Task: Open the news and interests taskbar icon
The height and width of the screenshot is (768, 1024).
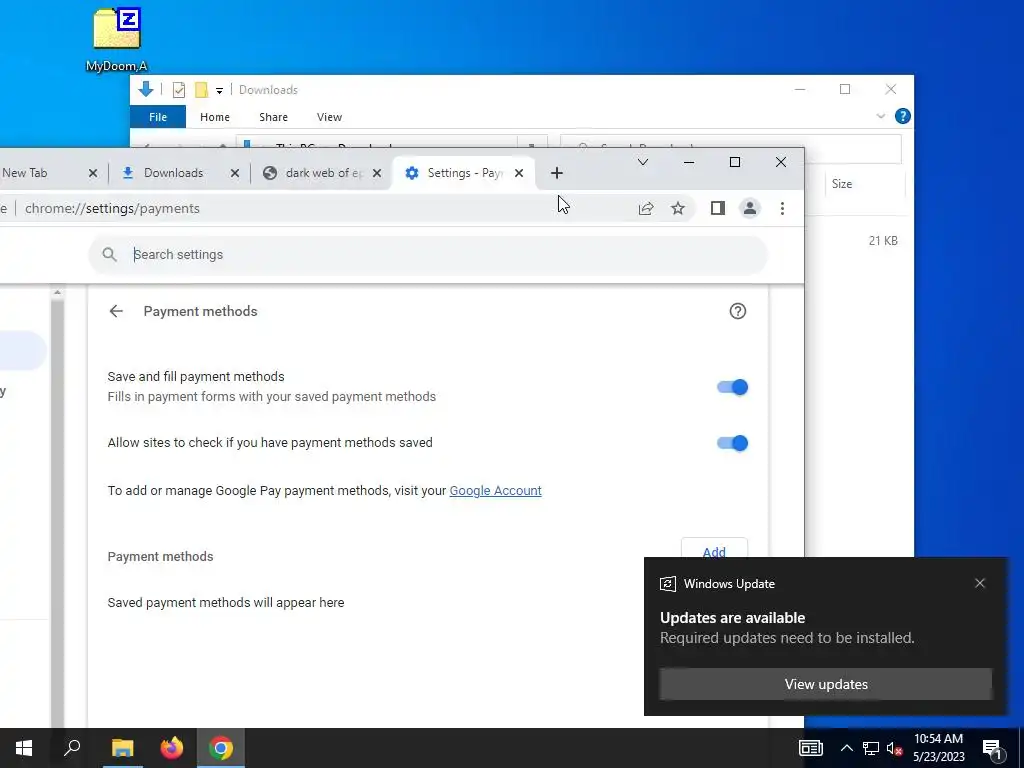Action: pos(810,748)
